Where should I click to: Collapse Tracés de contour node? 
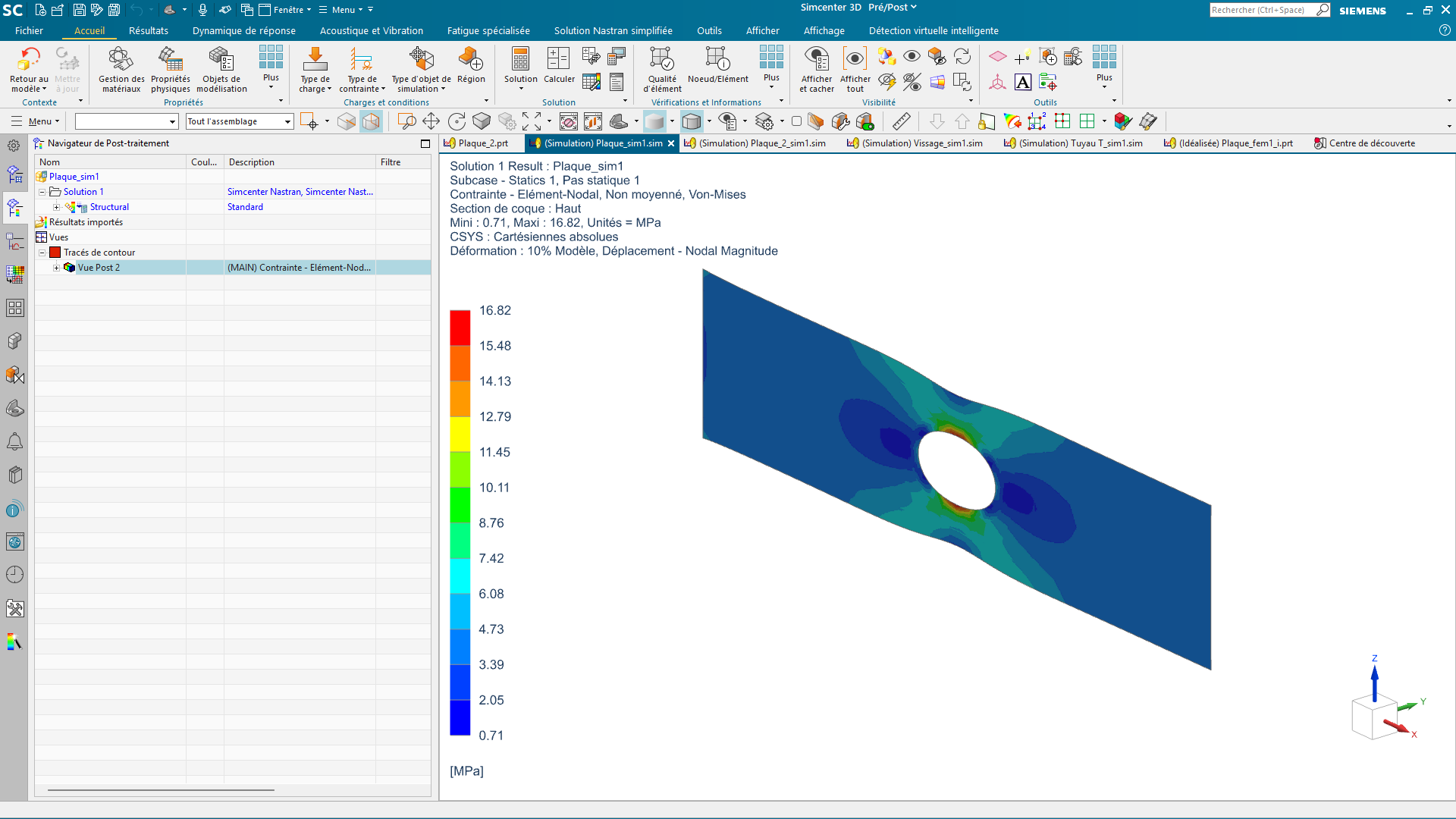point(42,253)
